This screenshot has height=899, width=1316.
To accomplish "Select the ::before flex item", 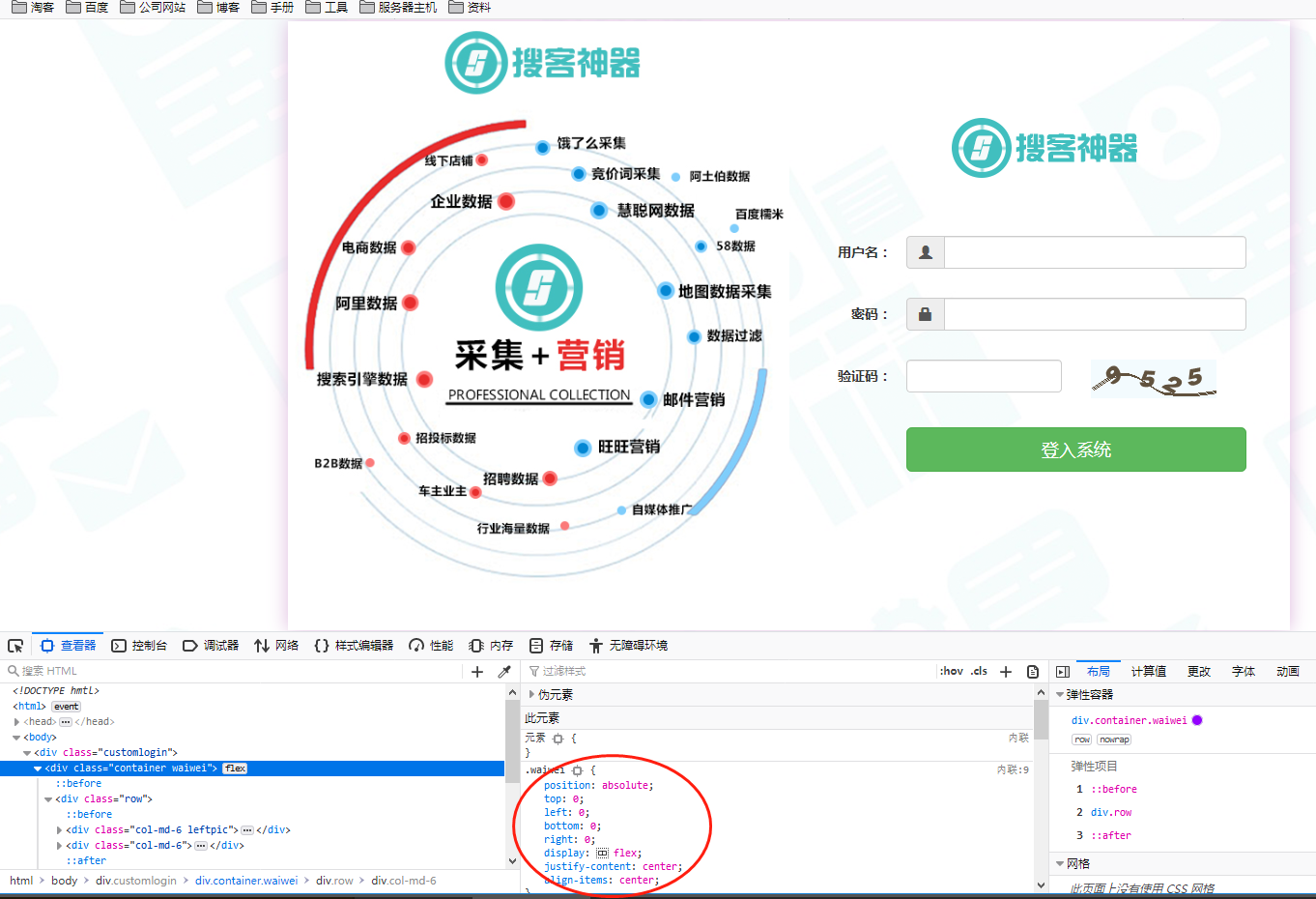I will tap(1114, 789).
